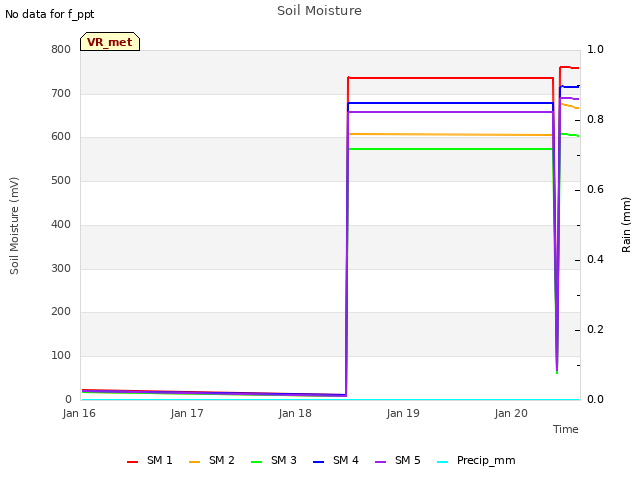This screenshot has height=480, width=640.
Task: Click the Jan 19 x-axis label
Action: click(403, 413)
